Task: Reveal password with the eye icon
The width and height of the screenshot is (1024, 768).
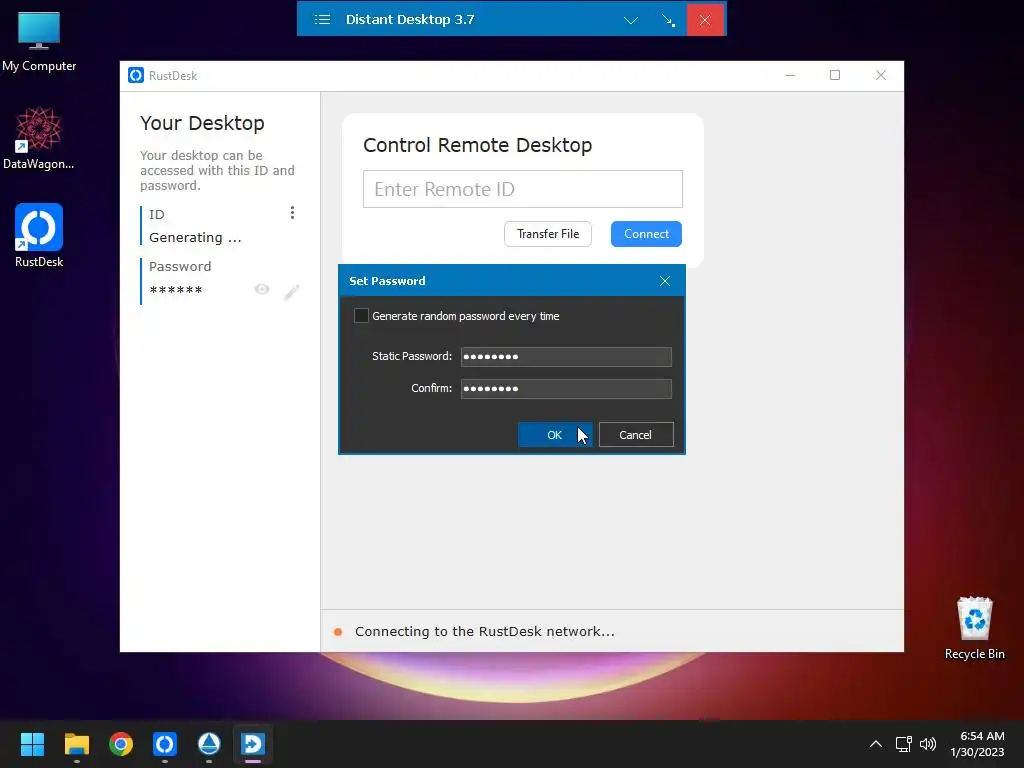Action: (x=262, y=289)
